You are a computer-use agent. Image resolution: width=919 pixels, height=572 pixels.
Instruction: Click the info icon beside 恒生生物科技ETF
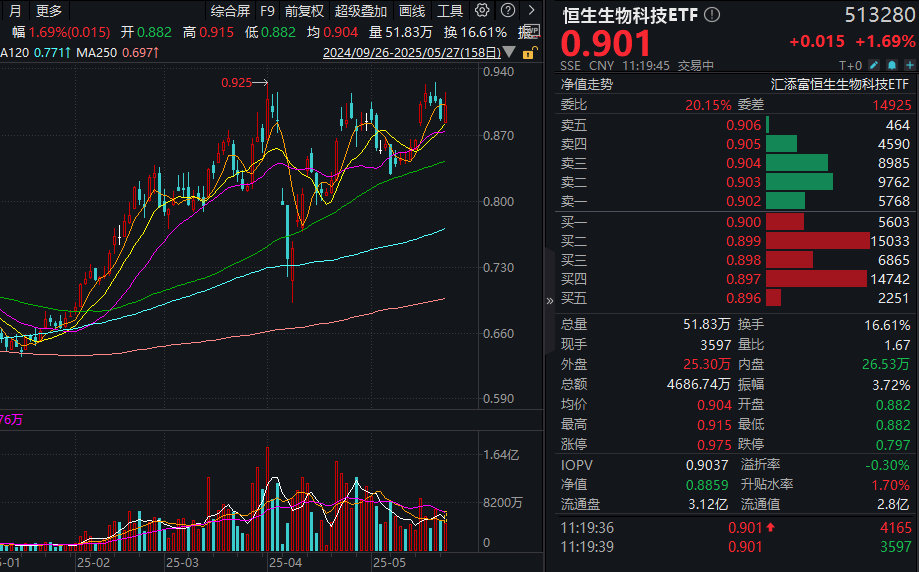click(x=712, y=15)
